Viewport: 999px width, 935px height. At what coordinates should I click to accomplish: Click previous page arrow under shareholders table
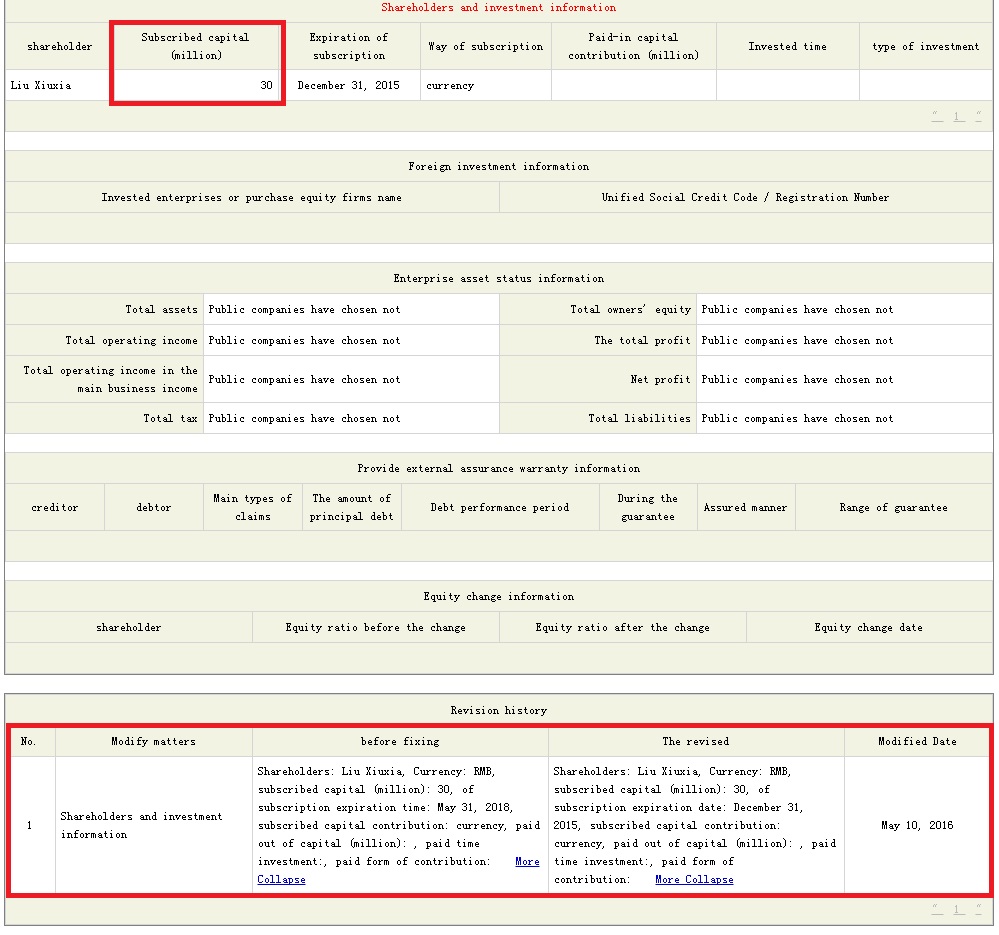click(937, 116)
